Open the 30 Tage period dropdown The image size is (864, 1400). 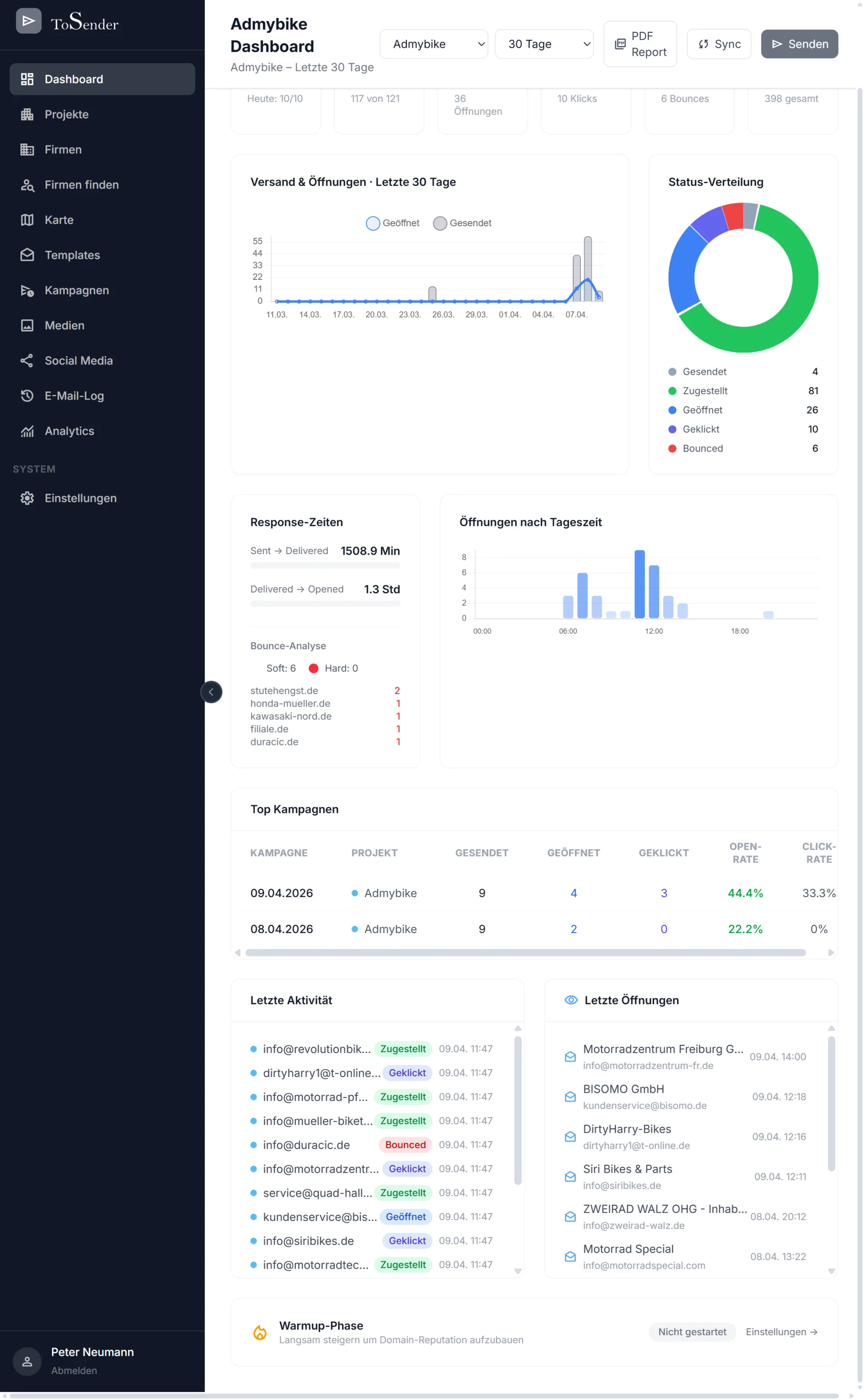click(x=544, y=44)
